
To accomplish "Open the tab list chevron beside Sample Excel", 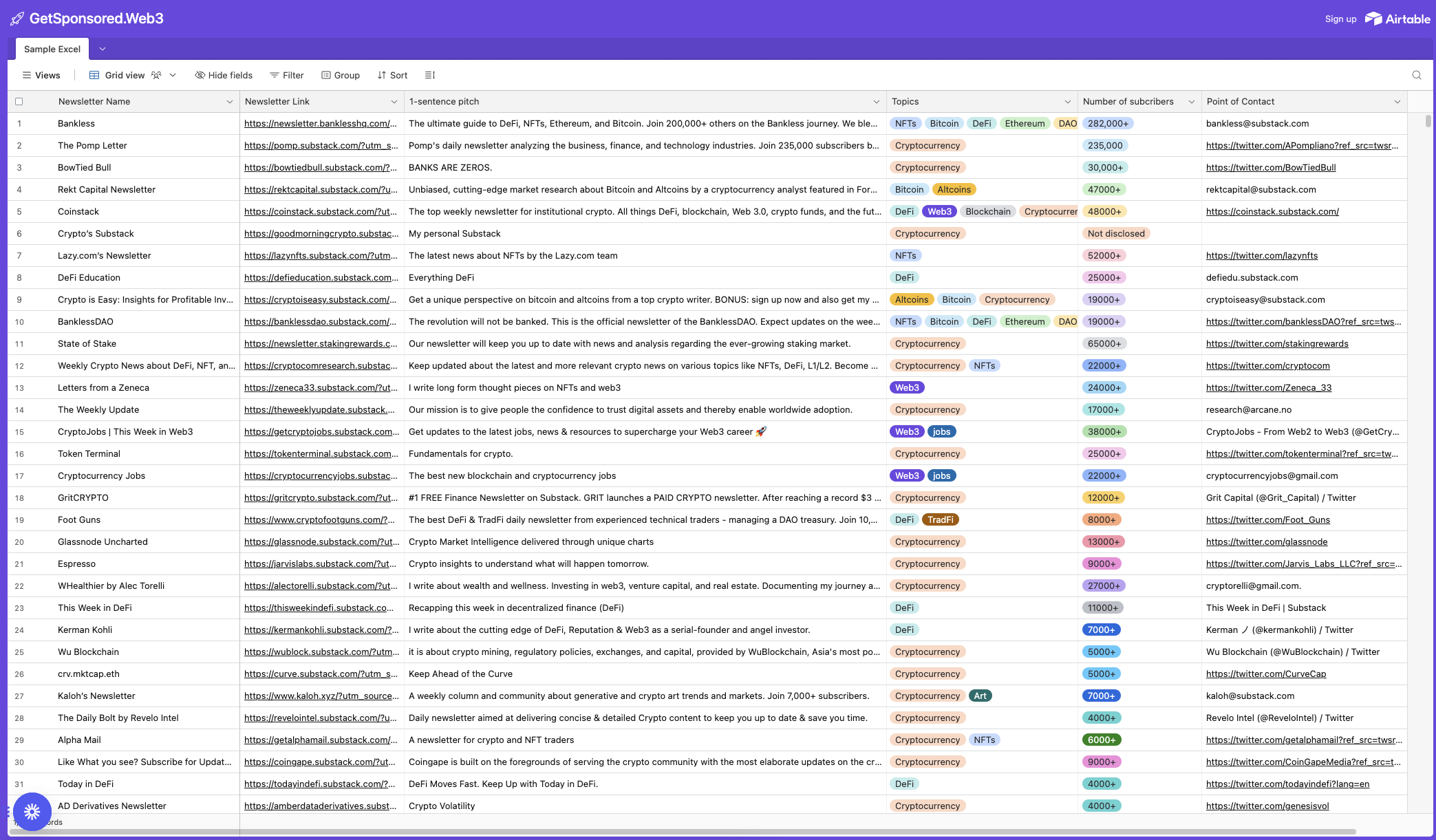I will pyautogui.click(x=103, y=49).
